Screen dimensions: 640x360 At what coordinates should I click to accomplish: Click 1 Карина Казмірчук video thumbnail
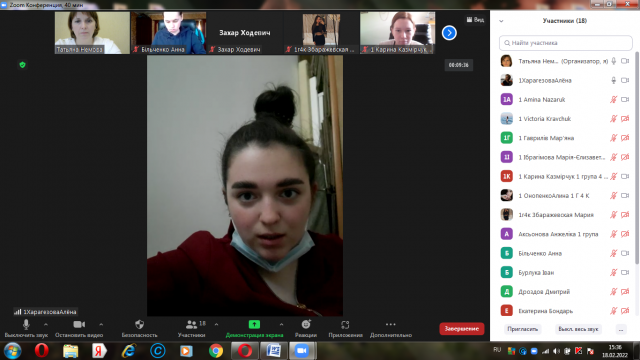pyautogui.click(x=398, y=33)
